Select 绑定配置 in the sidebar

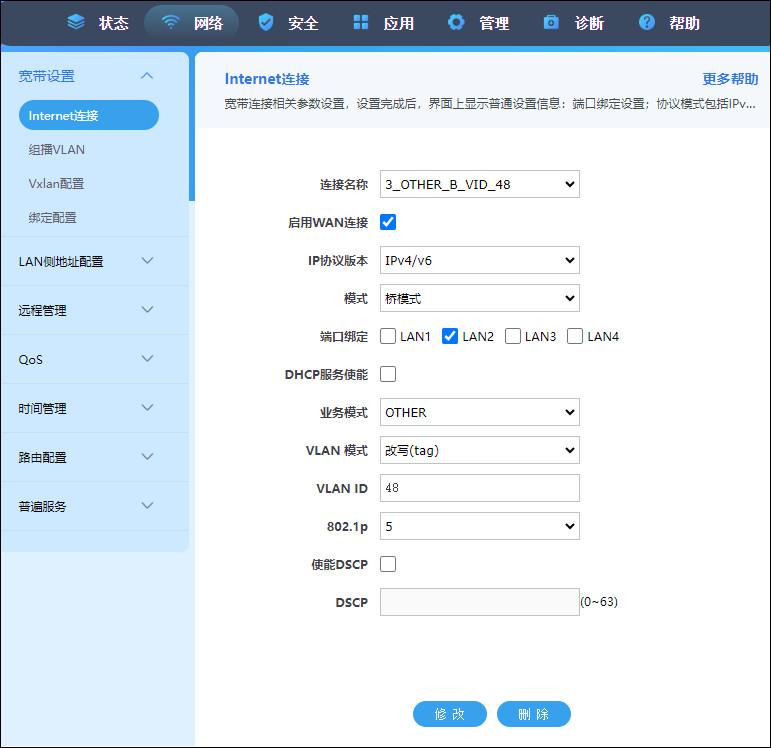(53, 217)
